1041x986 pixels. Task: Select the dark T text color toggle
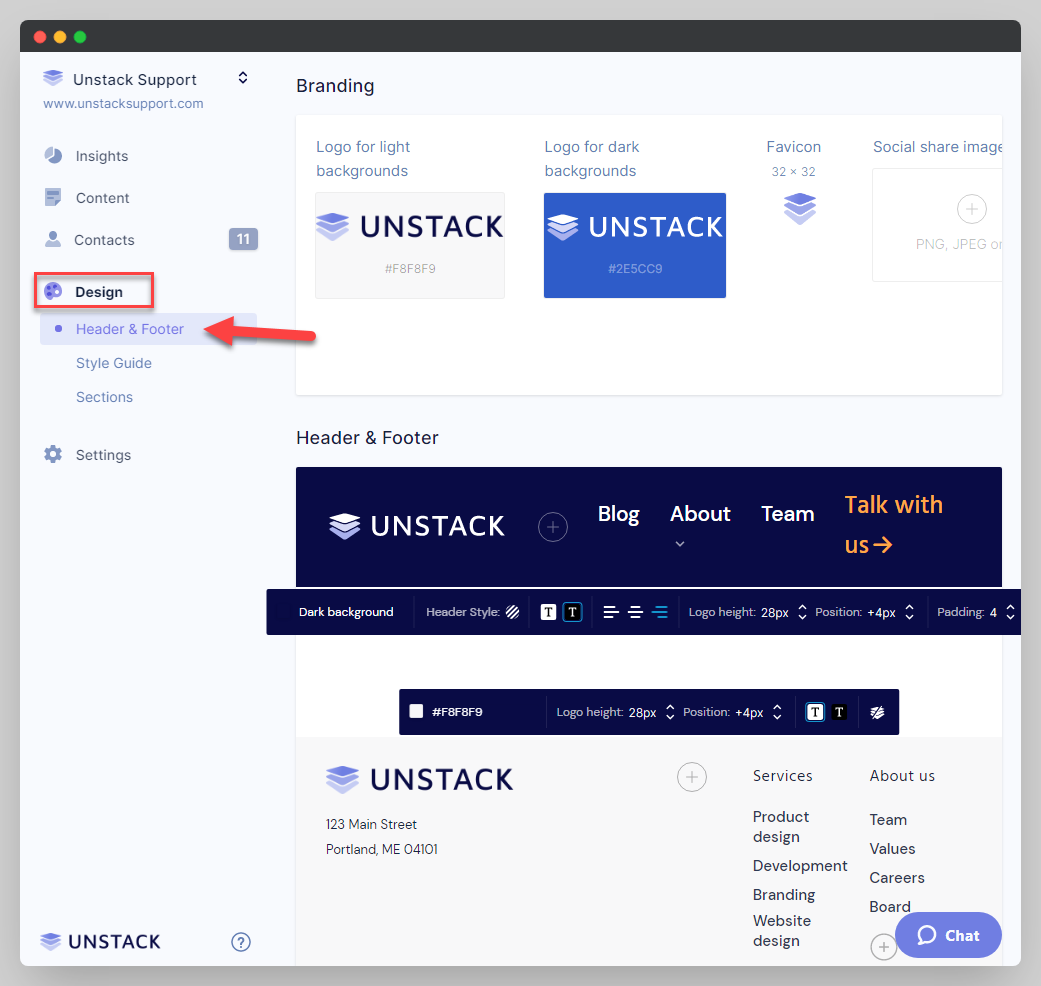[x=572, y=611]
